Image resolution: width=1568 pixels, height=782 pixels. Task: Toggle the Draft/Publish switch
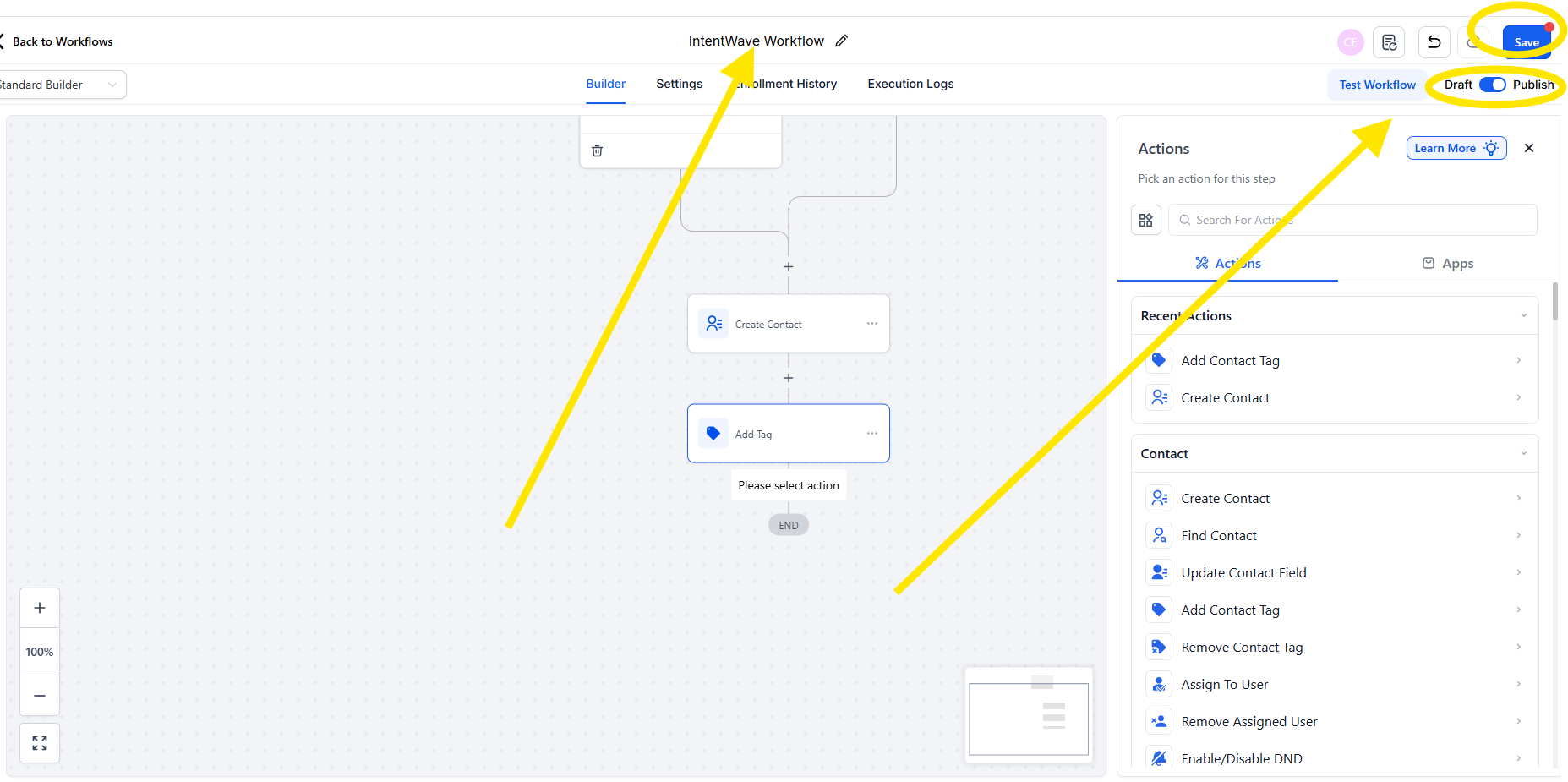tap(1492, 85)
